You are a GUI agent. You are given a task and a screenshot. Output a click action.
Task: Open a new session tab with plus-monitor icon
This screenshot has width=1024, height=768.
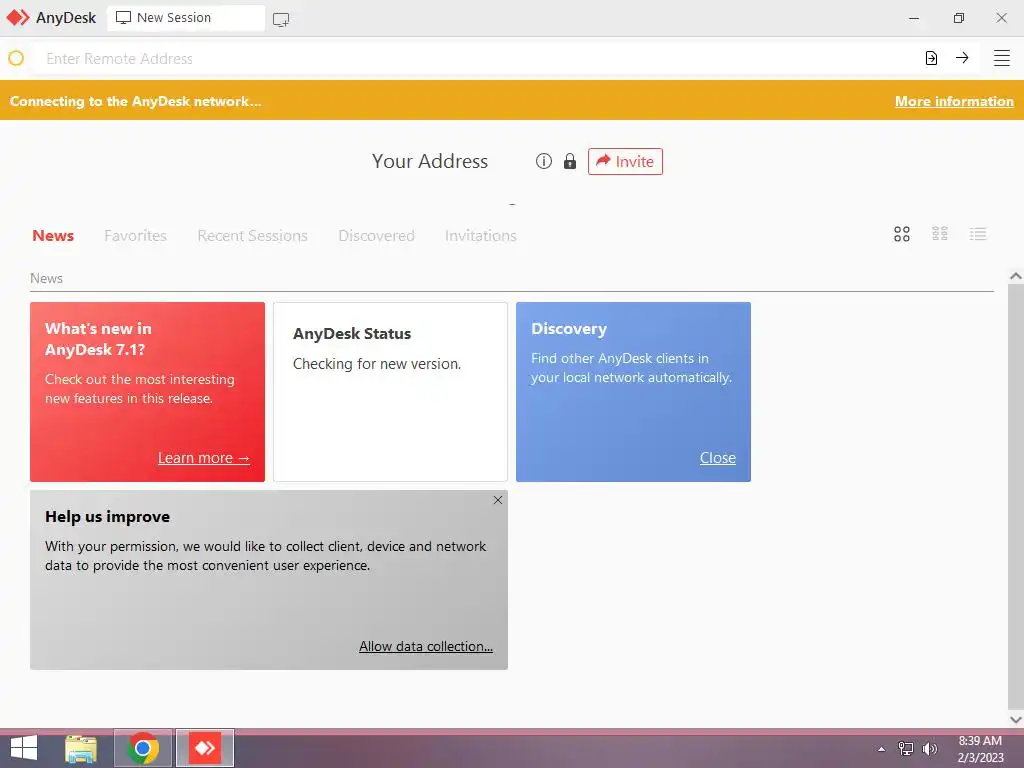pyautogui.click(x=281, y=20)
